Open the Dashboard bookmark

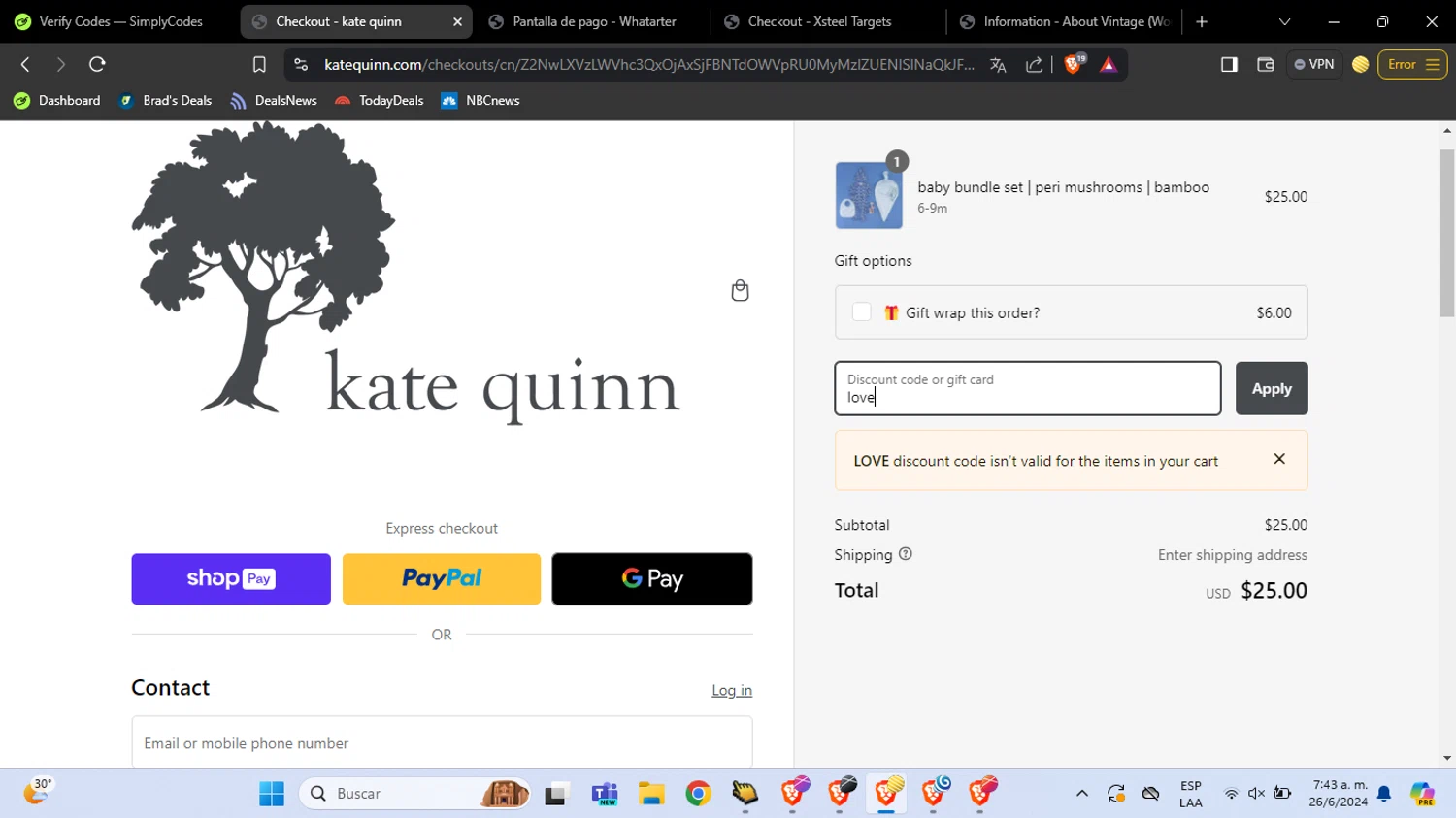click(x=57, y=100)
